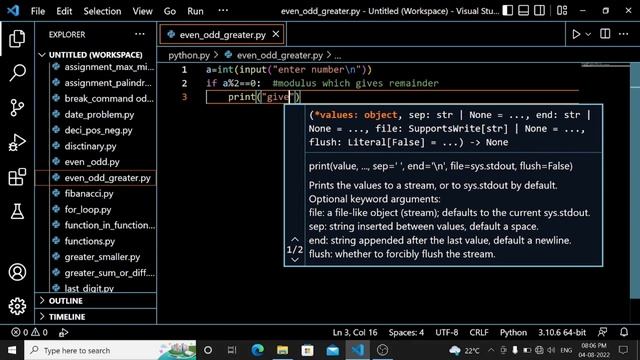Viewport: 640px width, 360px height.
Task: Open the feedback icon in status bar
Action: point(602,332)
